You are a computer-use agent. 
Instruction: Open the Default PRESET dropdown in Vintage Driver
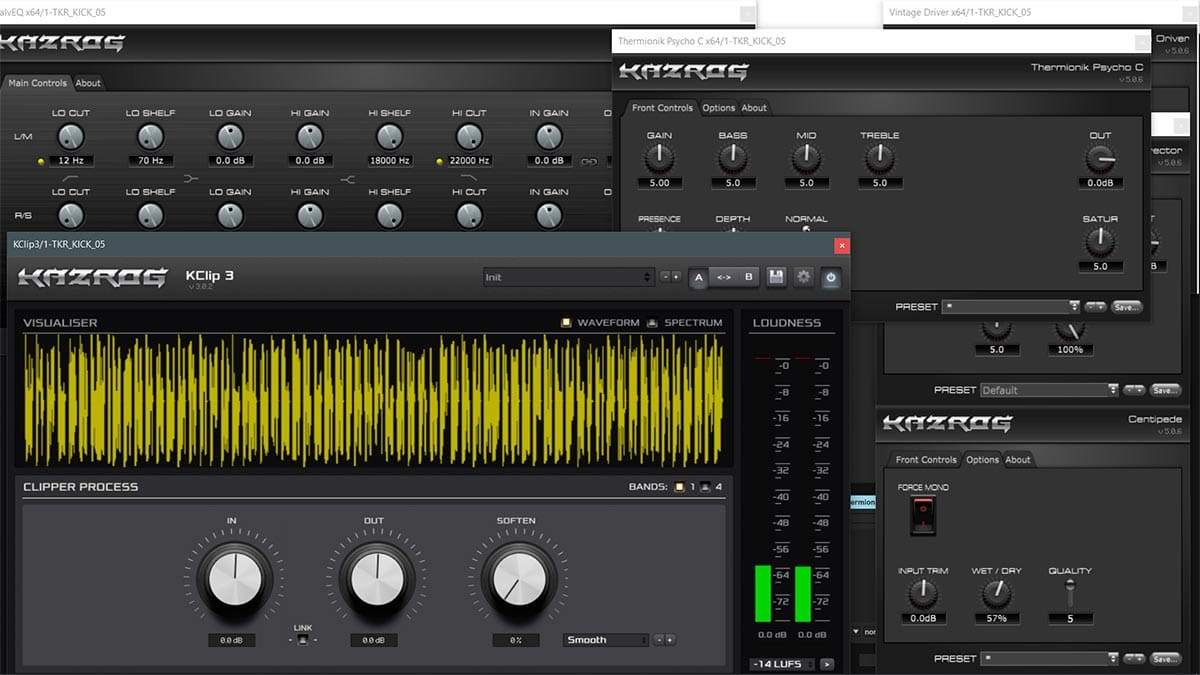pyautogui.click(x=1049, y=390)
